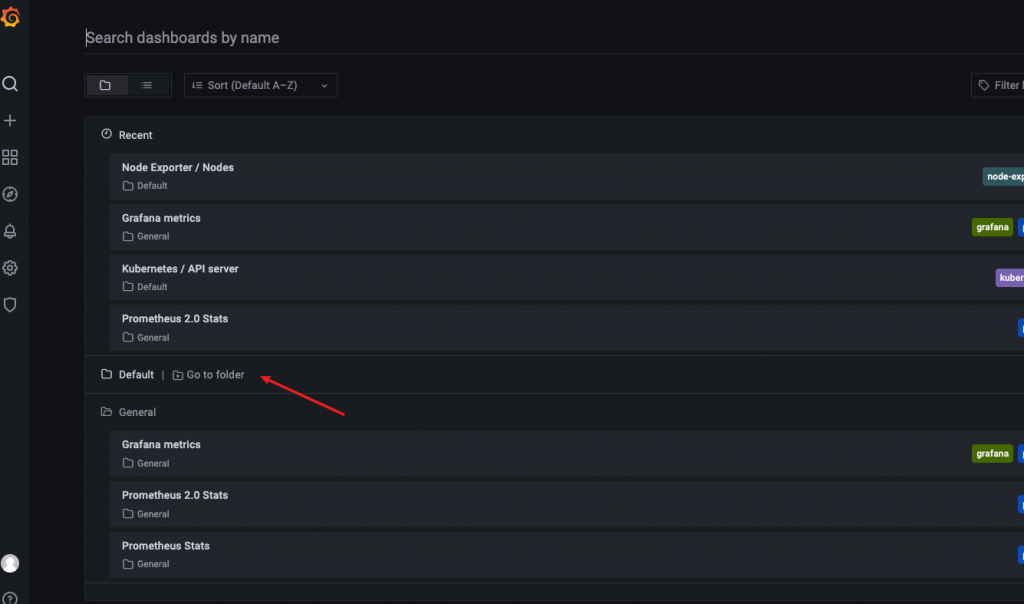Open the Configuration gear icon
The width and height of the screenshot is (1024, 604).
[10, 268]
